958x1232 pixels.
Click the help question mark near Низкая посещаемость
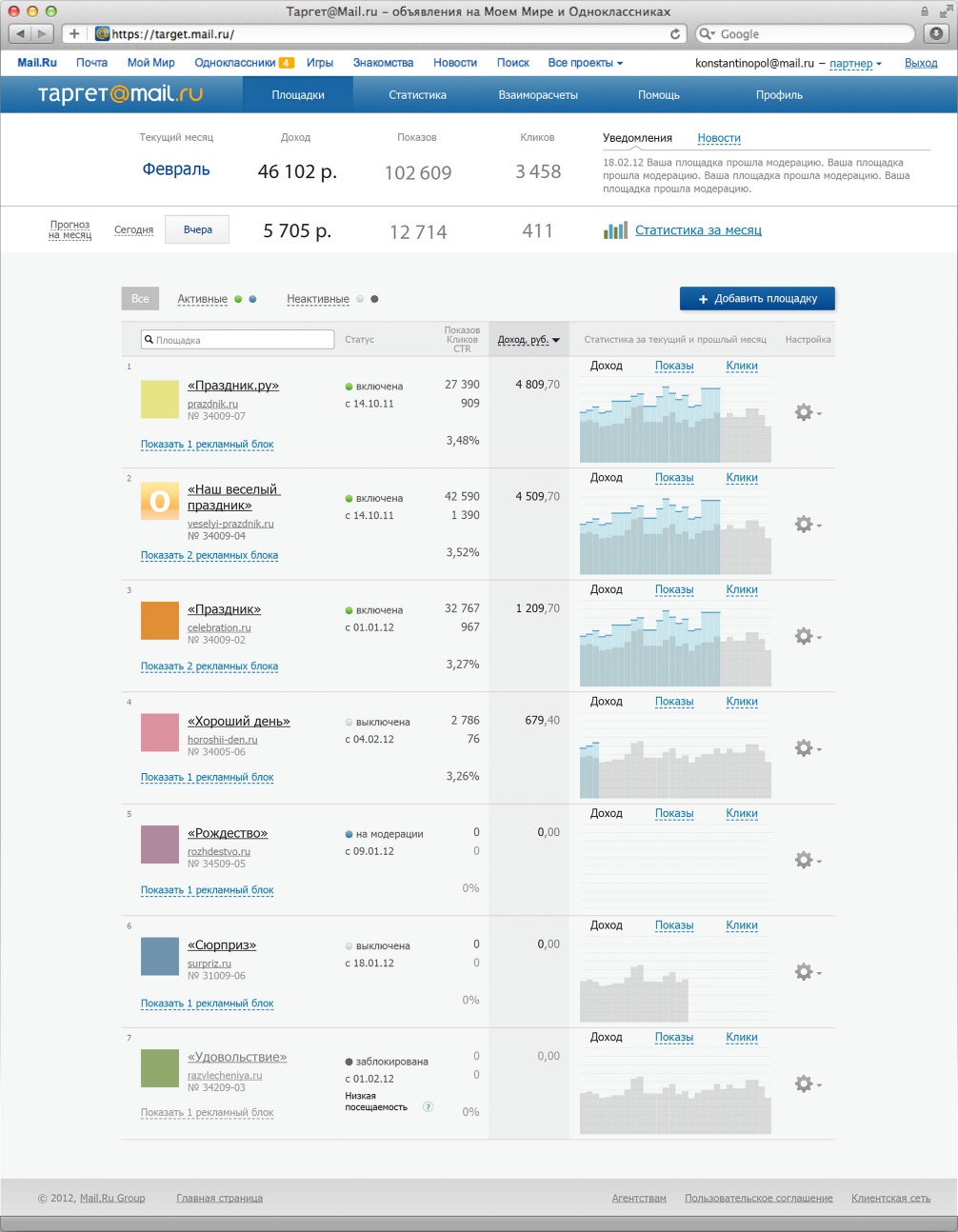(x=428, y=1106)
